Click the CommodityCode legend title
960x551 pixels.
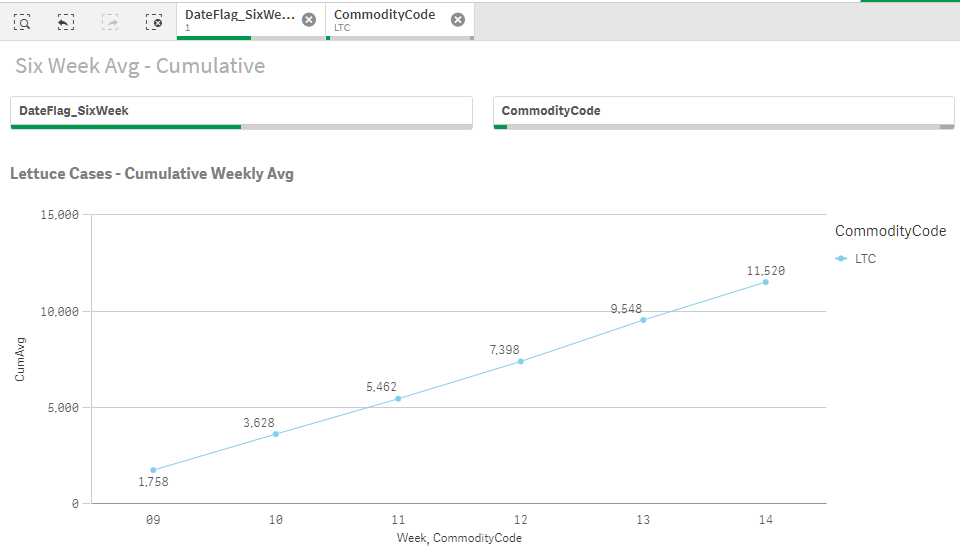[x=890, y=231]
